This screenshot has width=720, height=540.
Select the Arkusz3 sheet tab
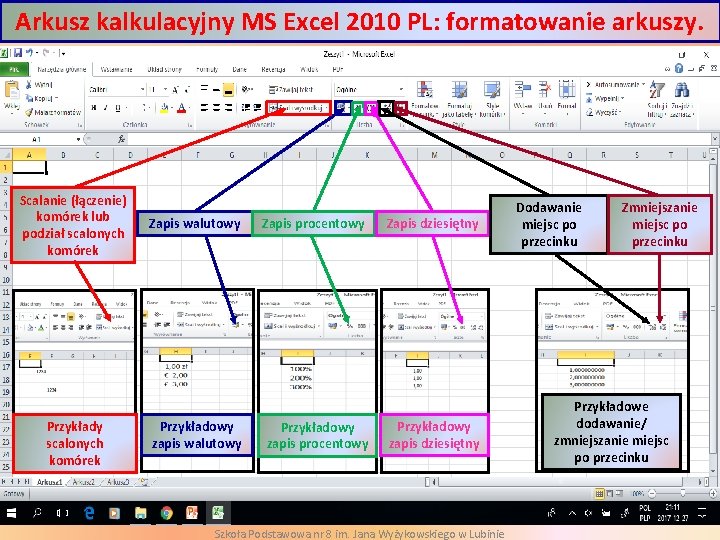118,482
